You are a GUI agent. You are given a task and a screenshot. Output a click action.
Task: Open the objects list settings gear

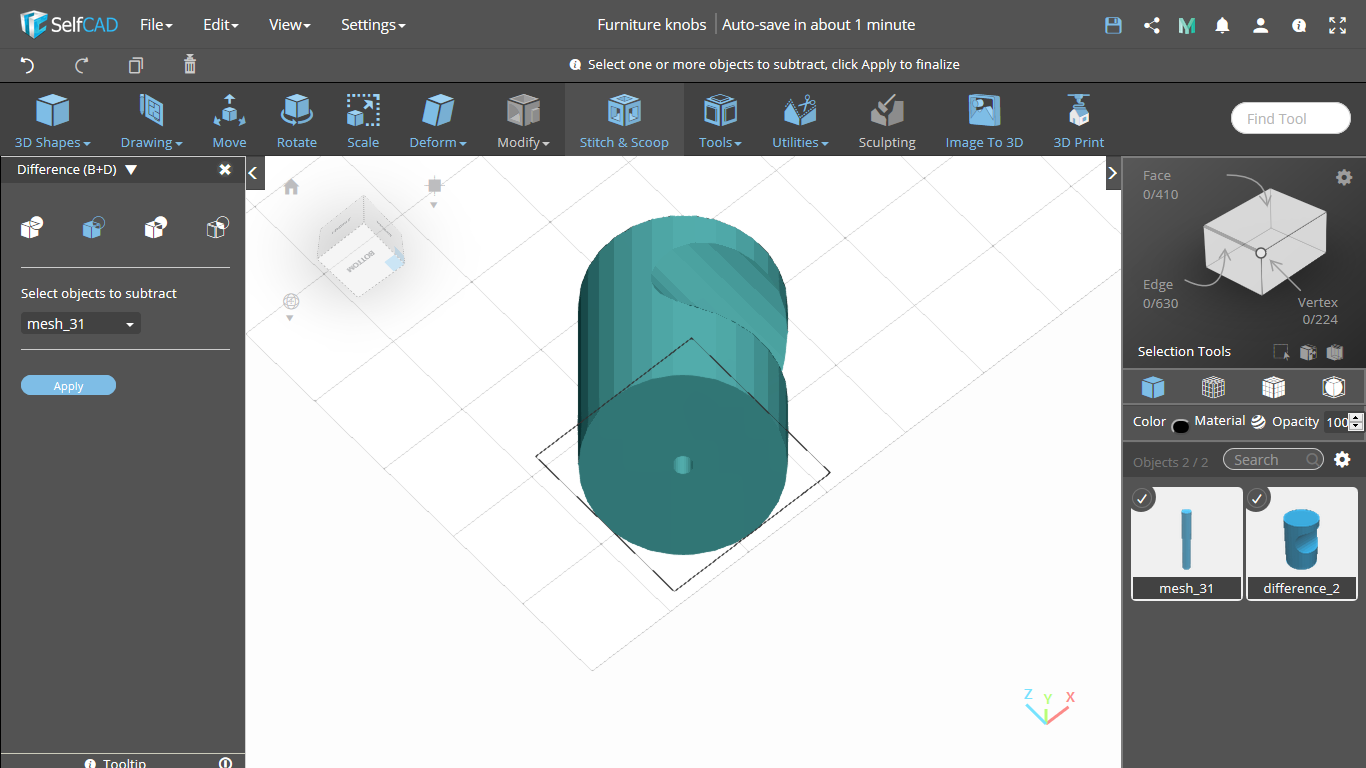pos(1342,460)
